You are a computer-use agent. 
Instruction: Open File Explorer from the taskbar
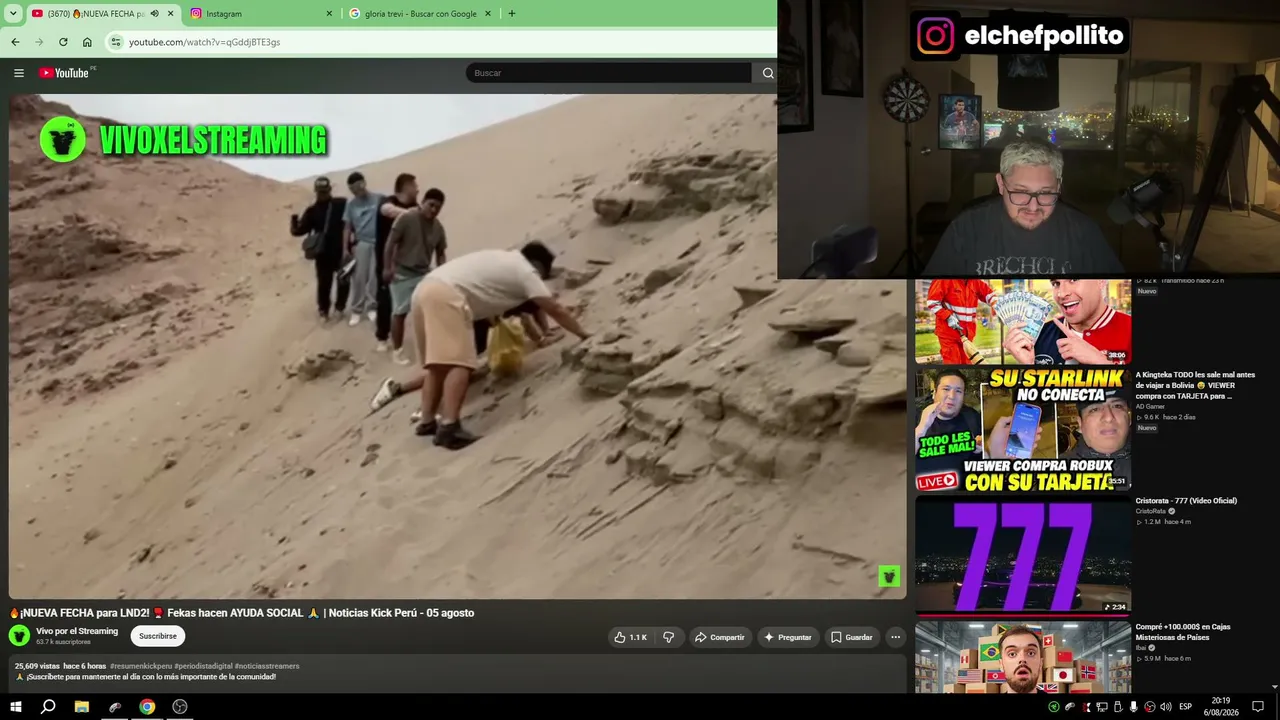pos(82,706)
